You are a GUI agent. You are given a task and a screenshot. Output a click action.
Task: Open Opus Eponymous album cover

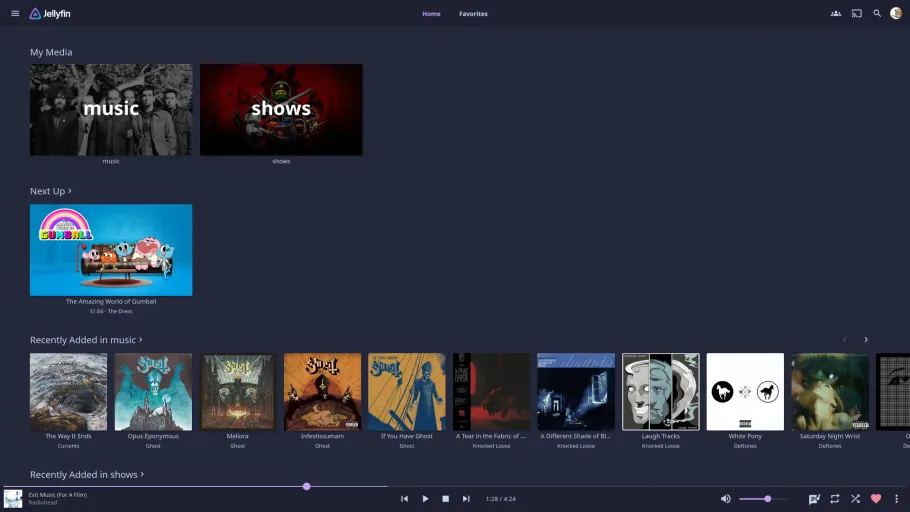153,392
